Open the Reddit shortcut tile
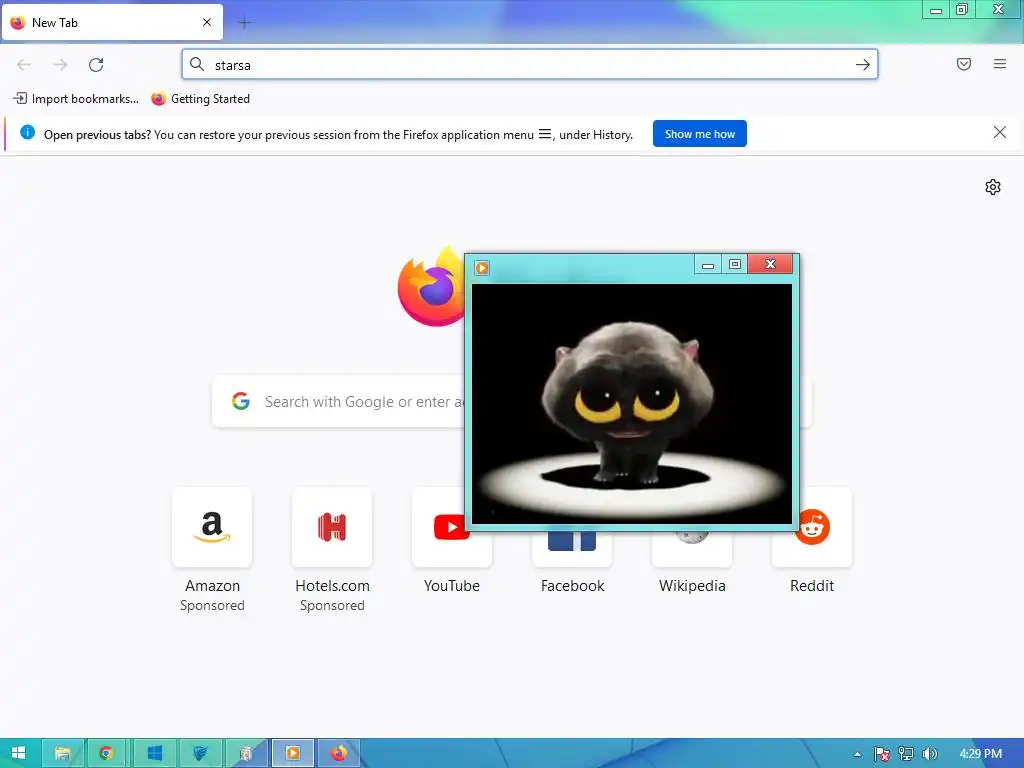 click(812, 527)
